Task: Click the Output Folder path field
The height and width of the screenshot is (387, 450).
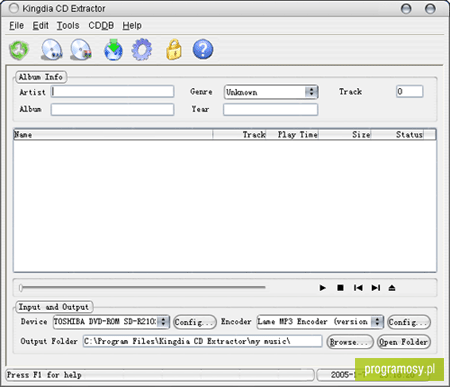Action: coord(202,341)
